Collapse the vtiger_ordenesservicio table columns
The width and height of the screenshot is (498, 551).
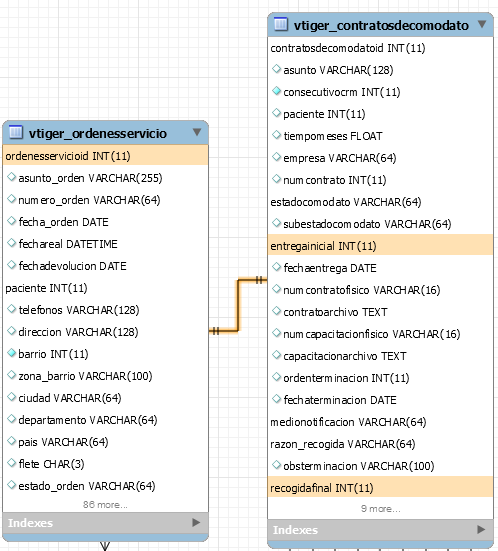[x=197, y=132]
